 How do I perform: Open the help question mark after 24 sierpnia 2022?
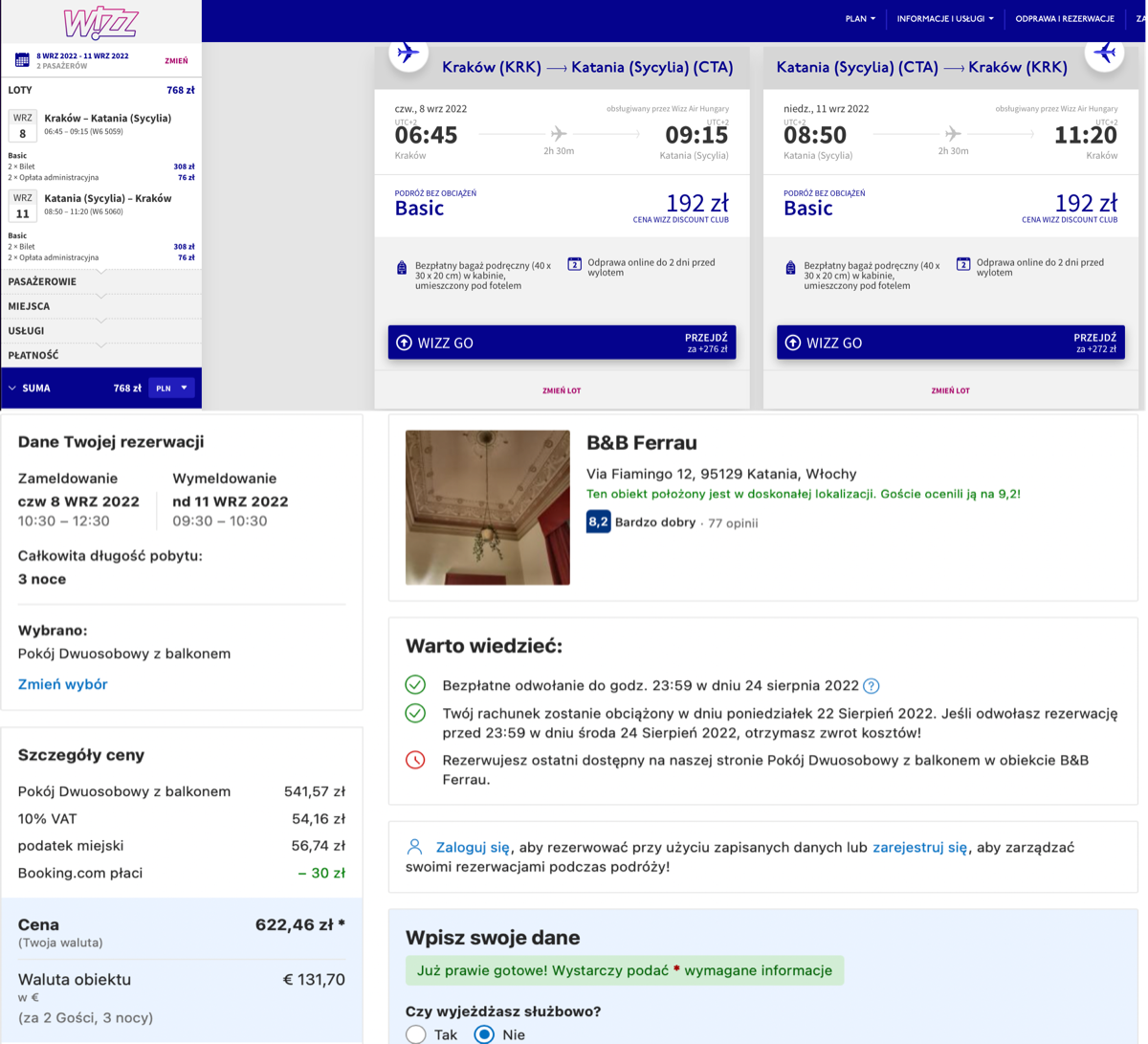click(x=871, y=685)
